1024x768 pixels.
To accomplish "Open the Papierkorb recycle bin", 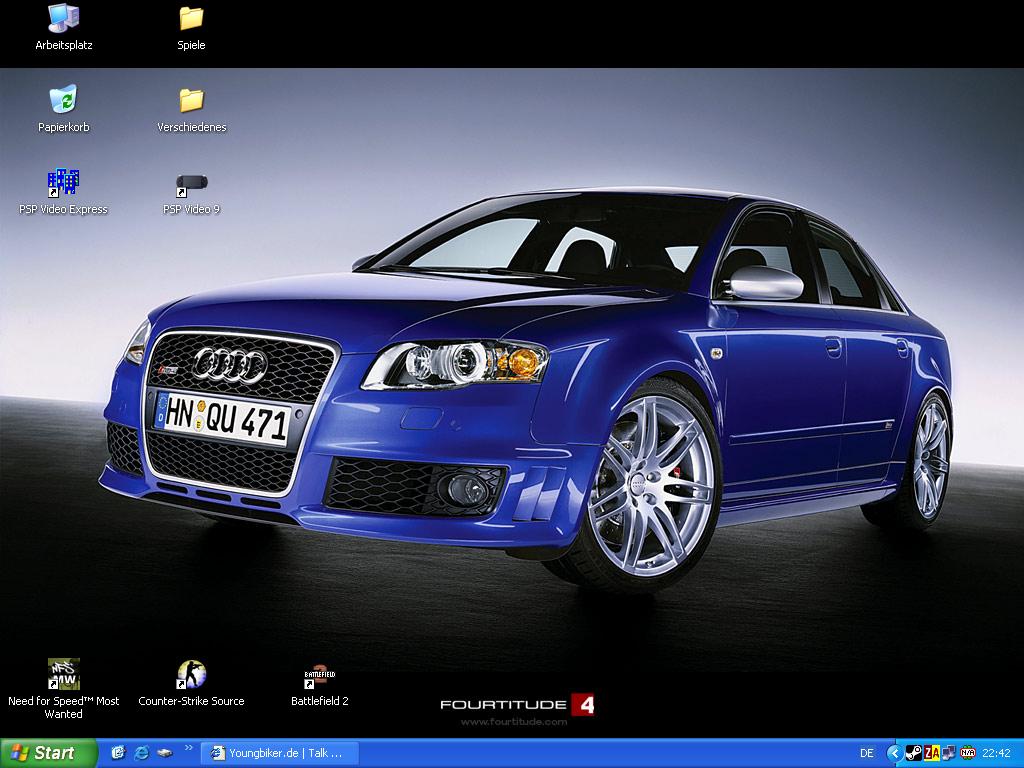I will click(63, 109).
